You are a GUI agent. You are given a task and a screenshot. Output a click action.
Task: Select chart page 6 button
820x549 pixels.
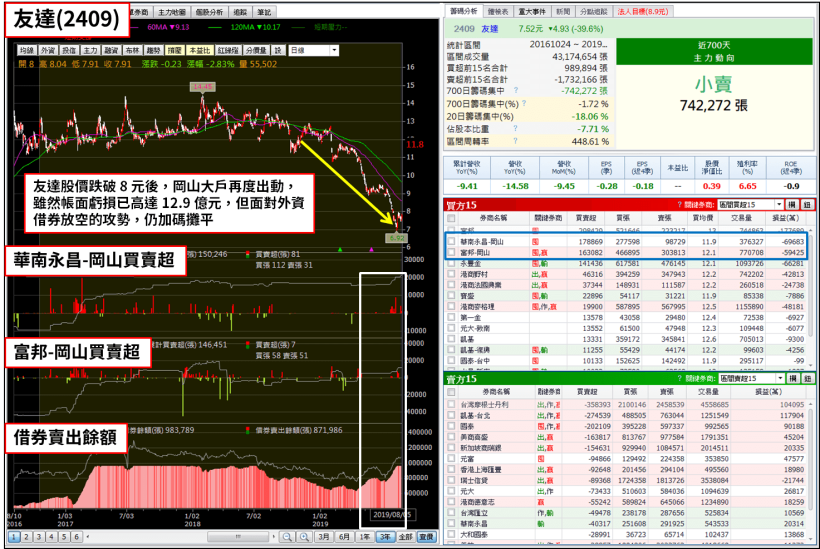76,536
